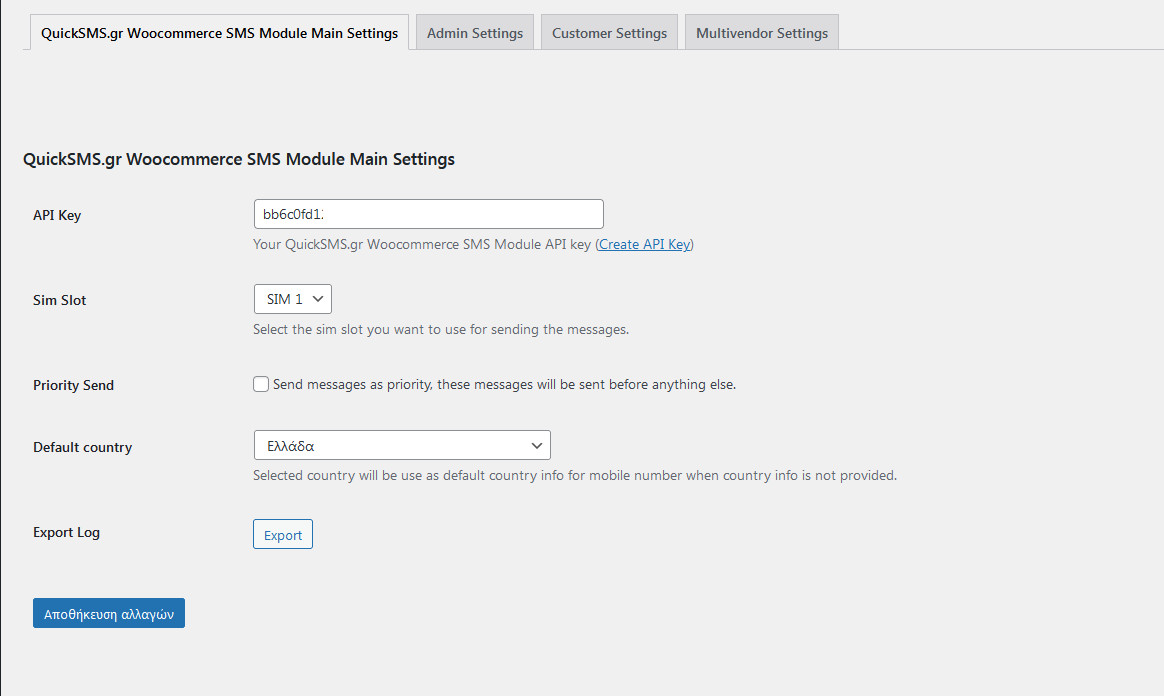This screenshot has width=1164, height=696.
Task: Open the Customer Settings tab
Action: 609,33
